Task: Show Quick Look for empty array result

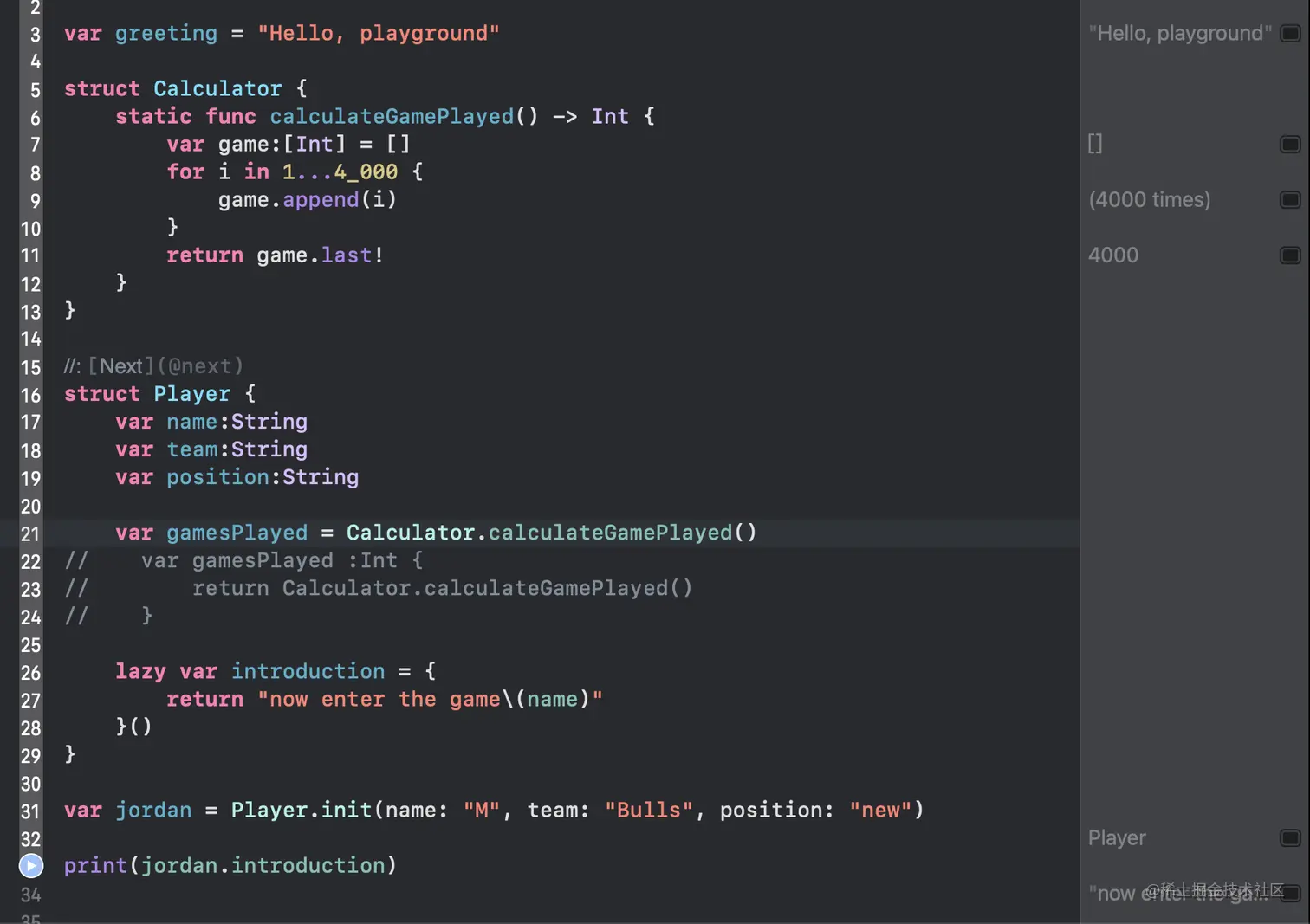Action: point(1290,144)
